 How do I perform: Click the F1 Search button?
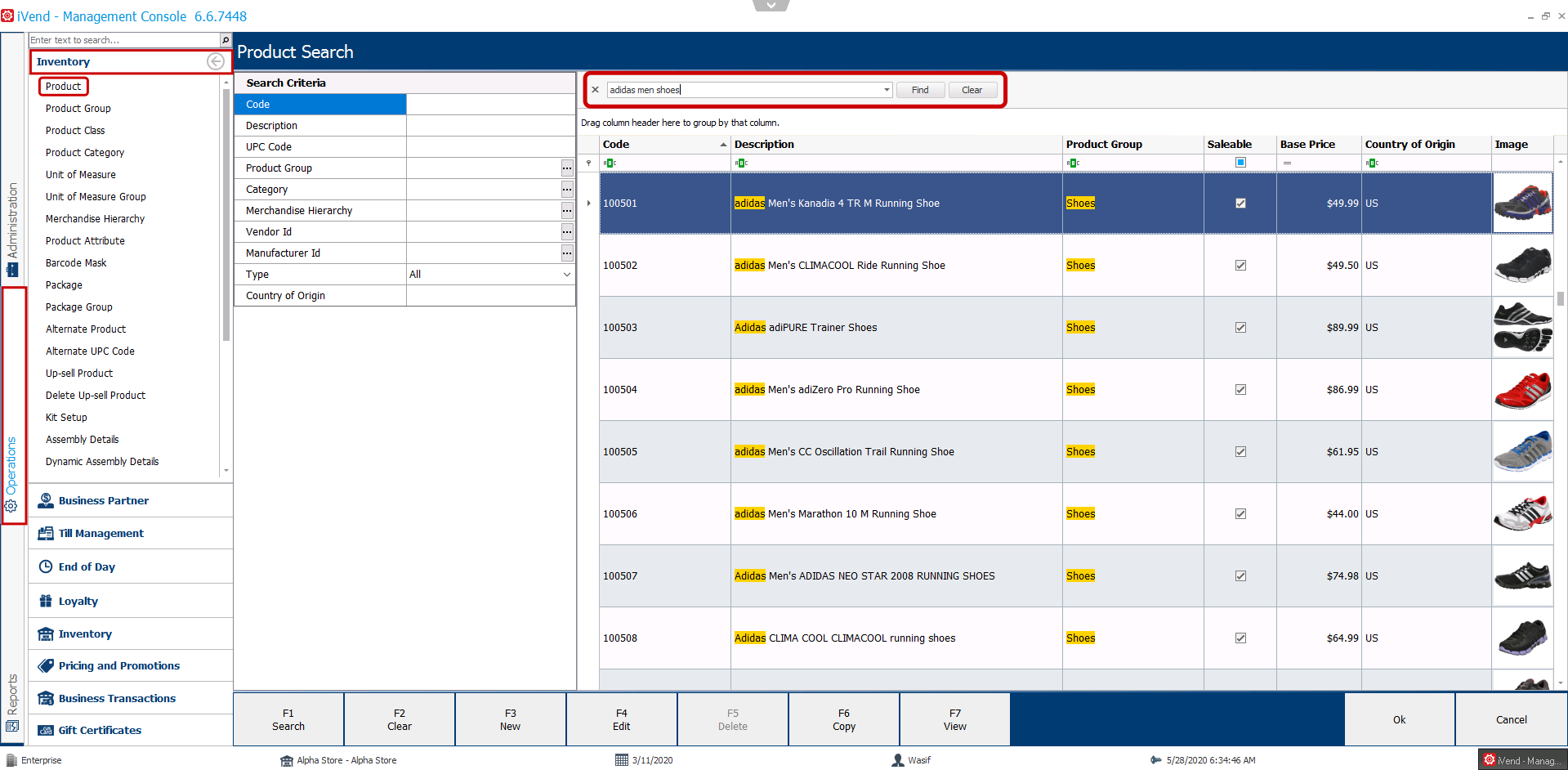(x=288, y=719)
